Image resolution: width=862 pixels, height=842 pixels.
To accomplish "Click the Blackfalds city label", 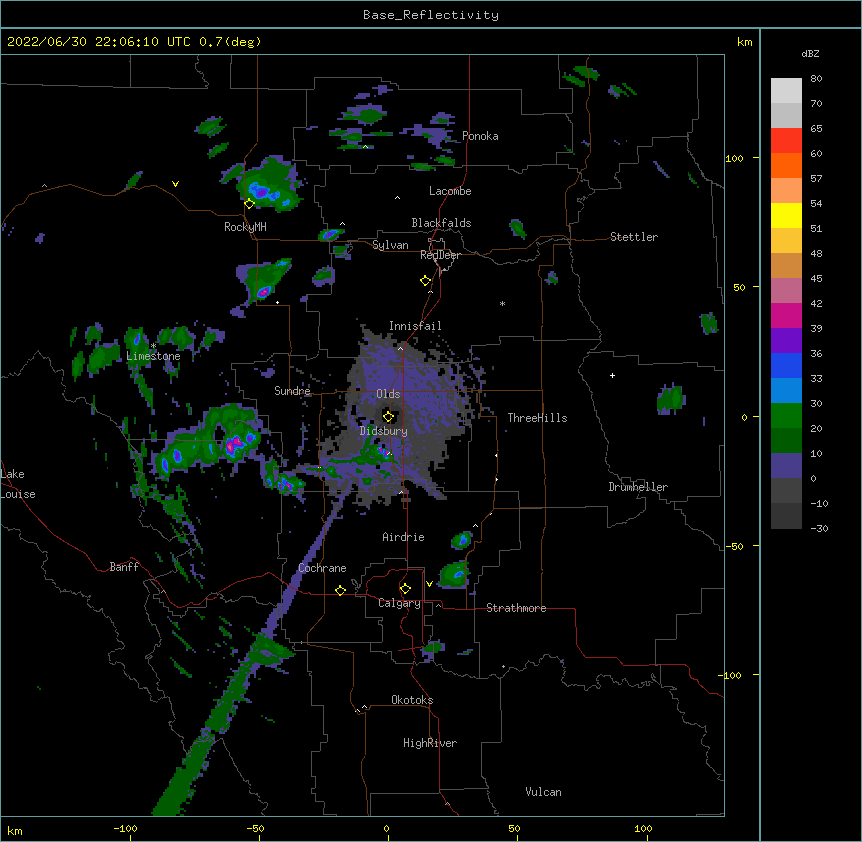I will 441,223.
